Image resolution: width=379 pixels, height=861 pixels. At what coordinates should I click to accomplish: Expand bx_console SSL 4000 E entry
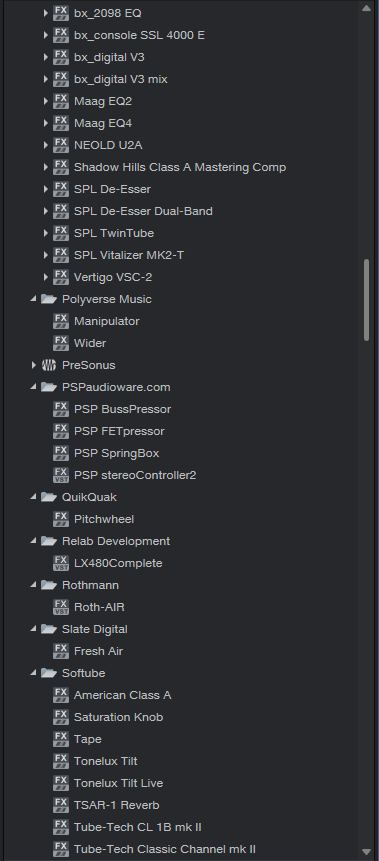pyautogui.click(x=46, y=35)
